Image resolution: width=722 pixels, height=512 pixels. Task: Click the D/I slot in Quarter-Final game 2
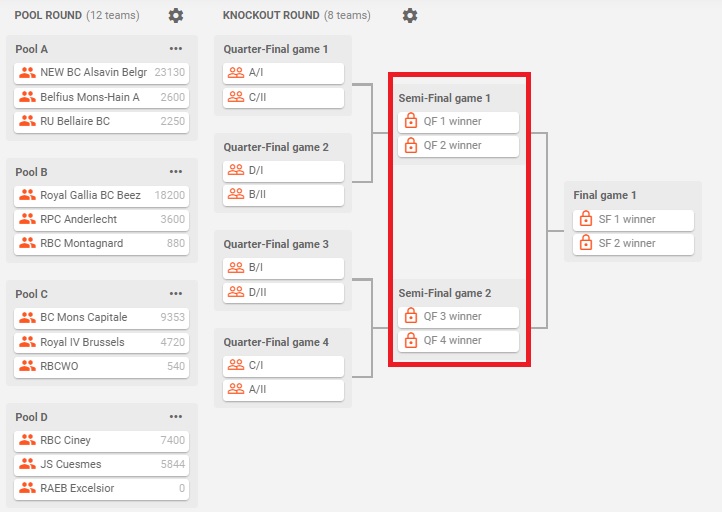coord(283,170)
